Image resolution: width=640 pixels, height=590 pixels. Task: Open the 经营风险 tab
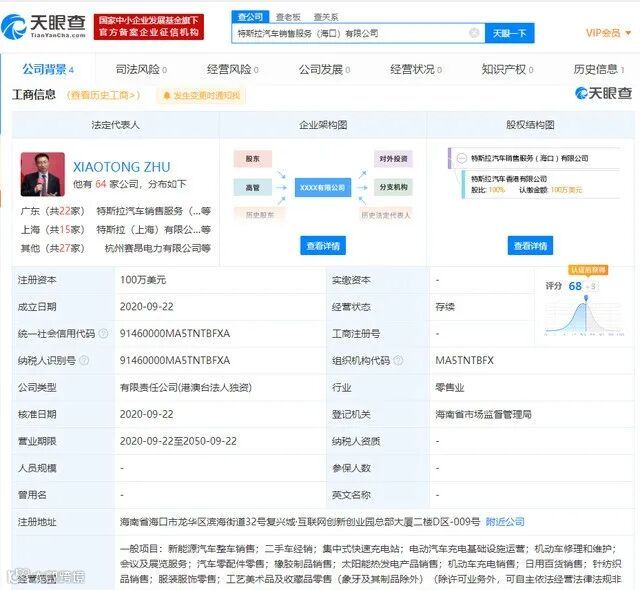pos(233,69)
